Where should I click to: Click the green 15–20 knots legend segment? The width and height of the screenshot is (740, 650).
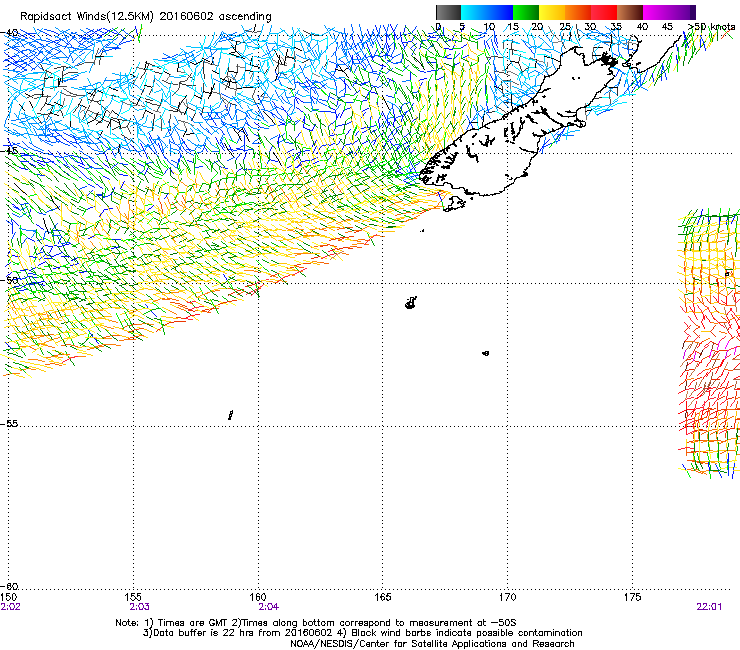[526, 12]
